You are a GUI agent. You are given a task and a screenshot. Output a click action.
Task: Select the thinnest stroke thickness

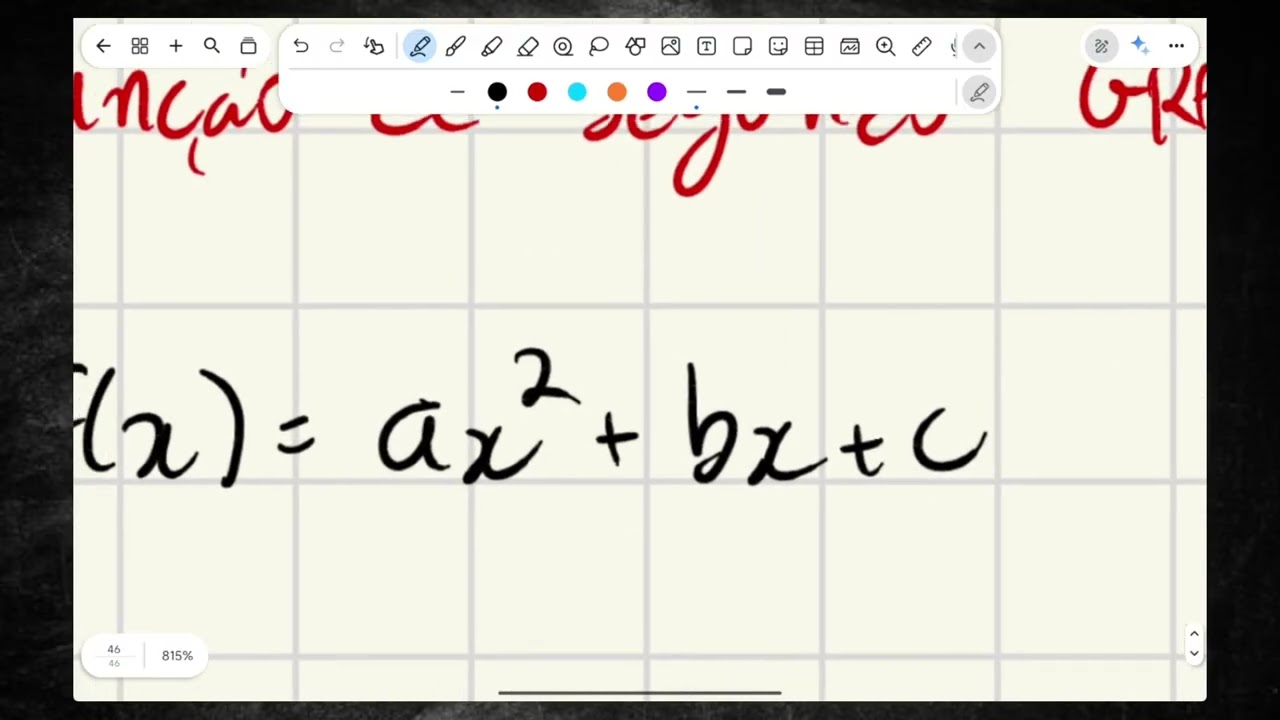(x=696, y=92)
